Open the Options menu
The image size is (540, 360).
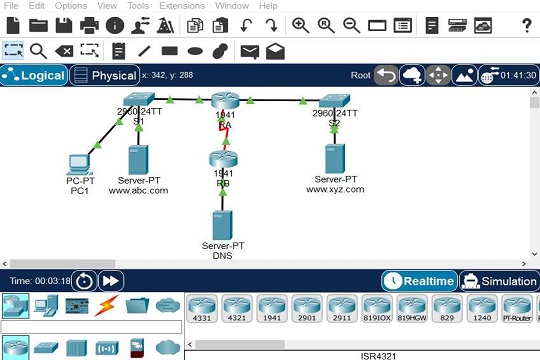[71, 6]
